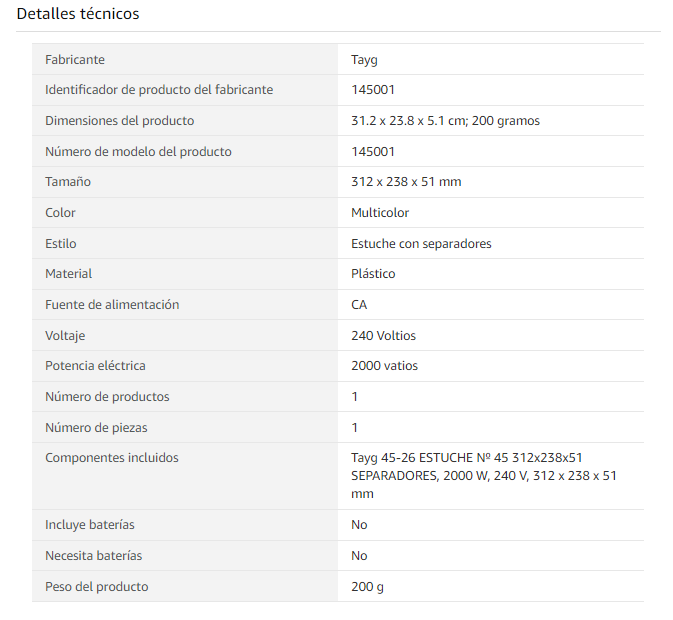This screenshot has width=673, height=620.
Task: Select the Fabricante label cell
Action: (x=185, y=59)
